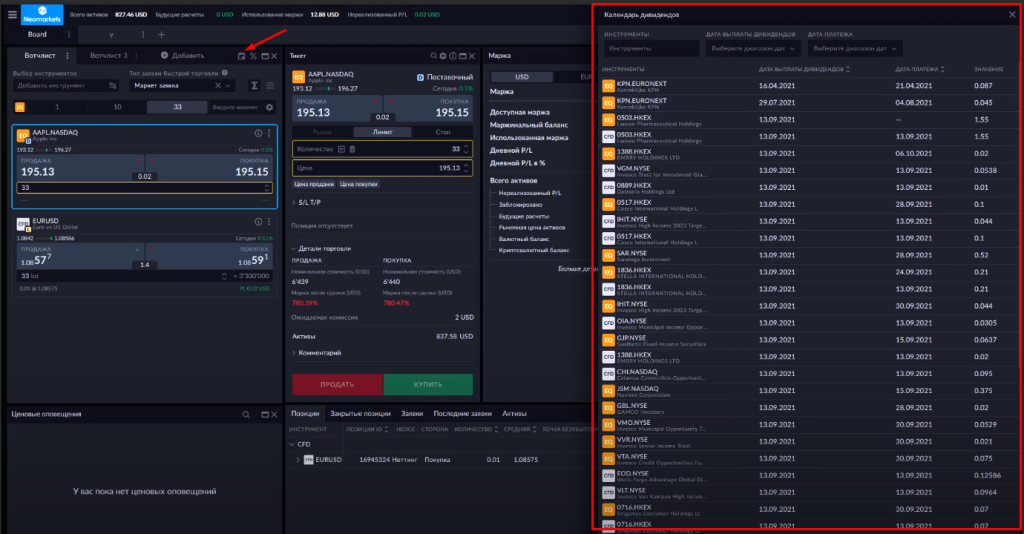Image resolution: width=1024 pixels, height=534 pixels.
Task: Expand the EURUSD position row
Action: (298, 460)
